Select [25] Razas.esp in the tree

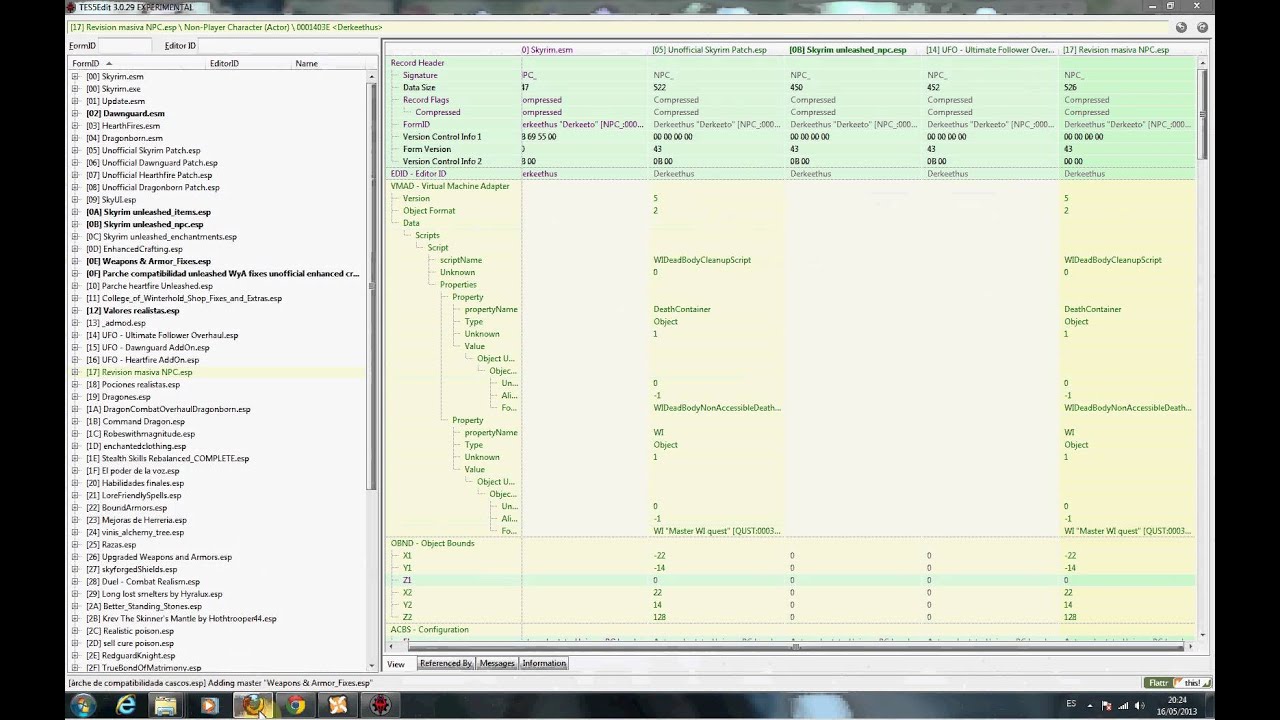point(112,544)
